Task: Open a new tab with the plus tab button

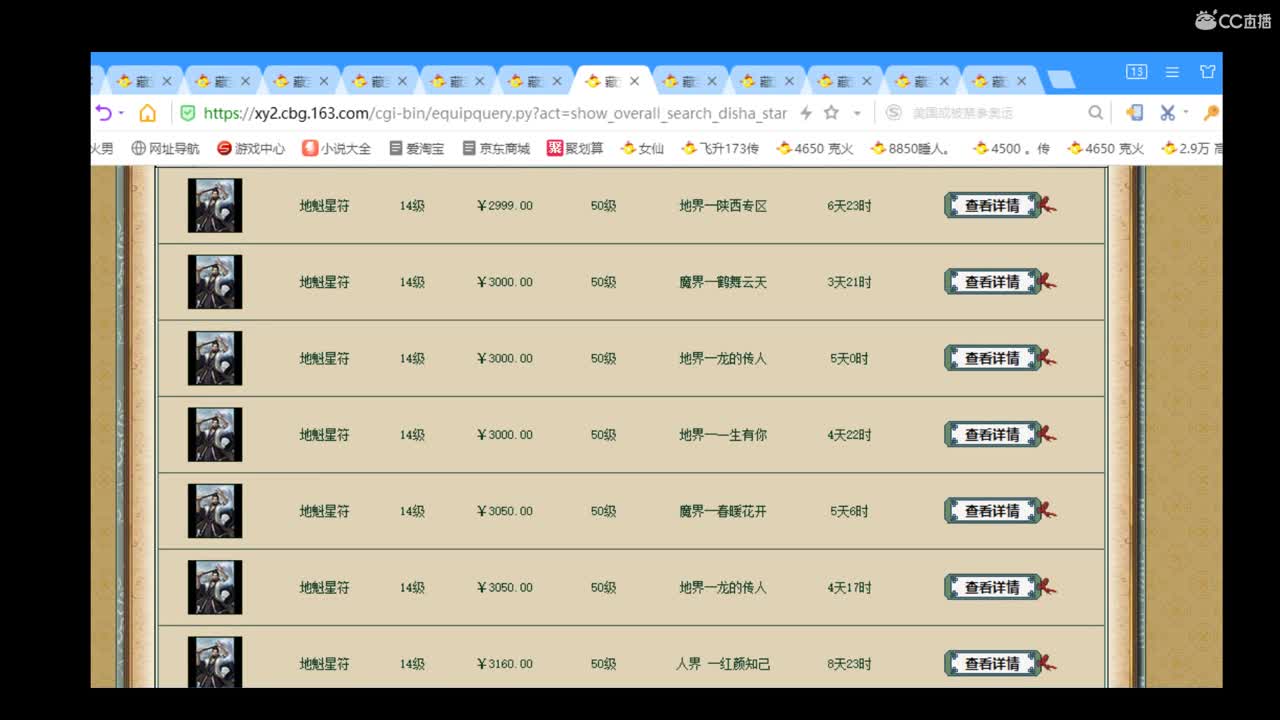Action: pyautogui.click(x=1061, y=80)
